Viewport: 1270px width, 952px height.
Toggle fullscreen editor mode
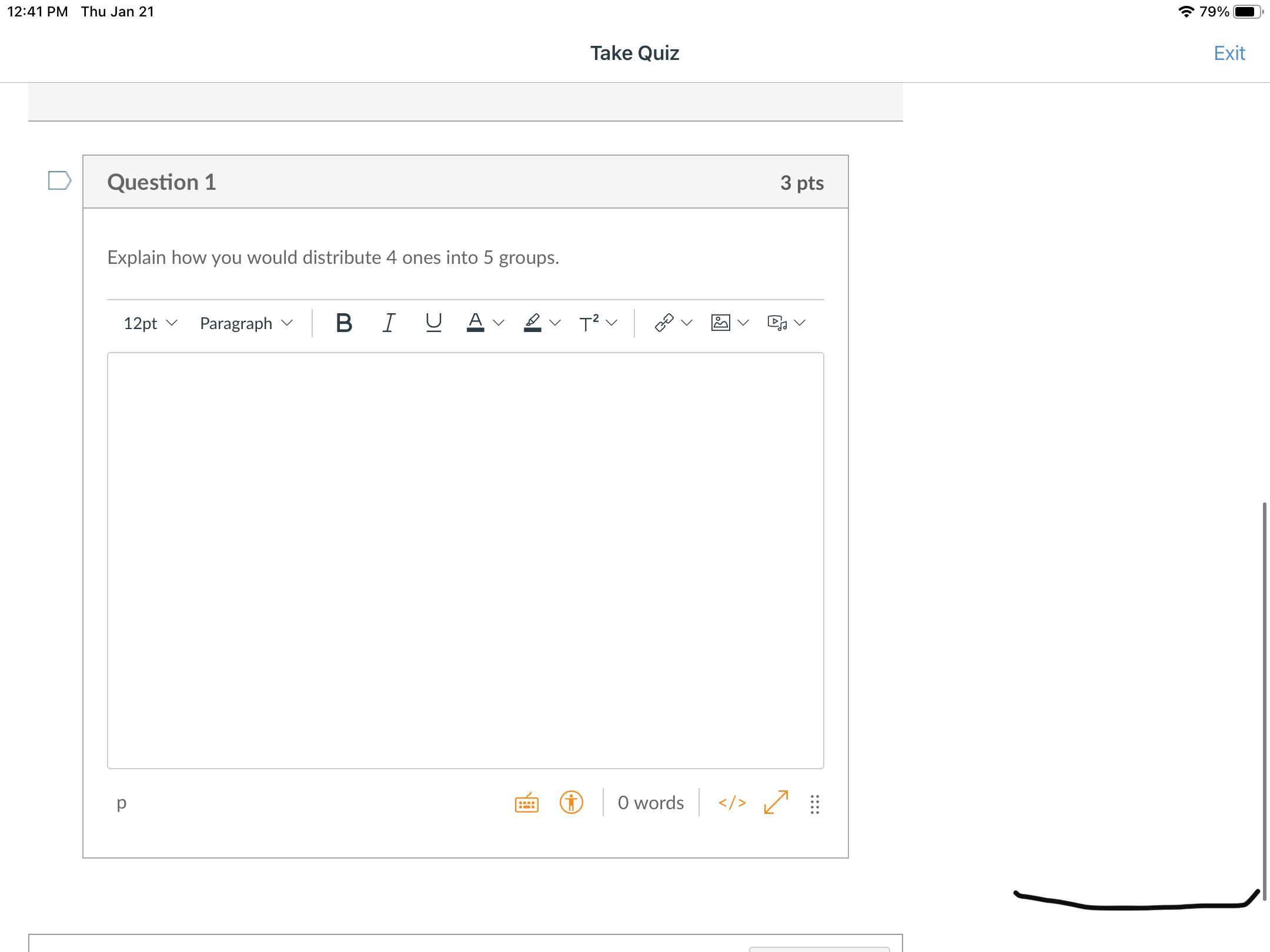pyautogui.click(x=776, y=803)
